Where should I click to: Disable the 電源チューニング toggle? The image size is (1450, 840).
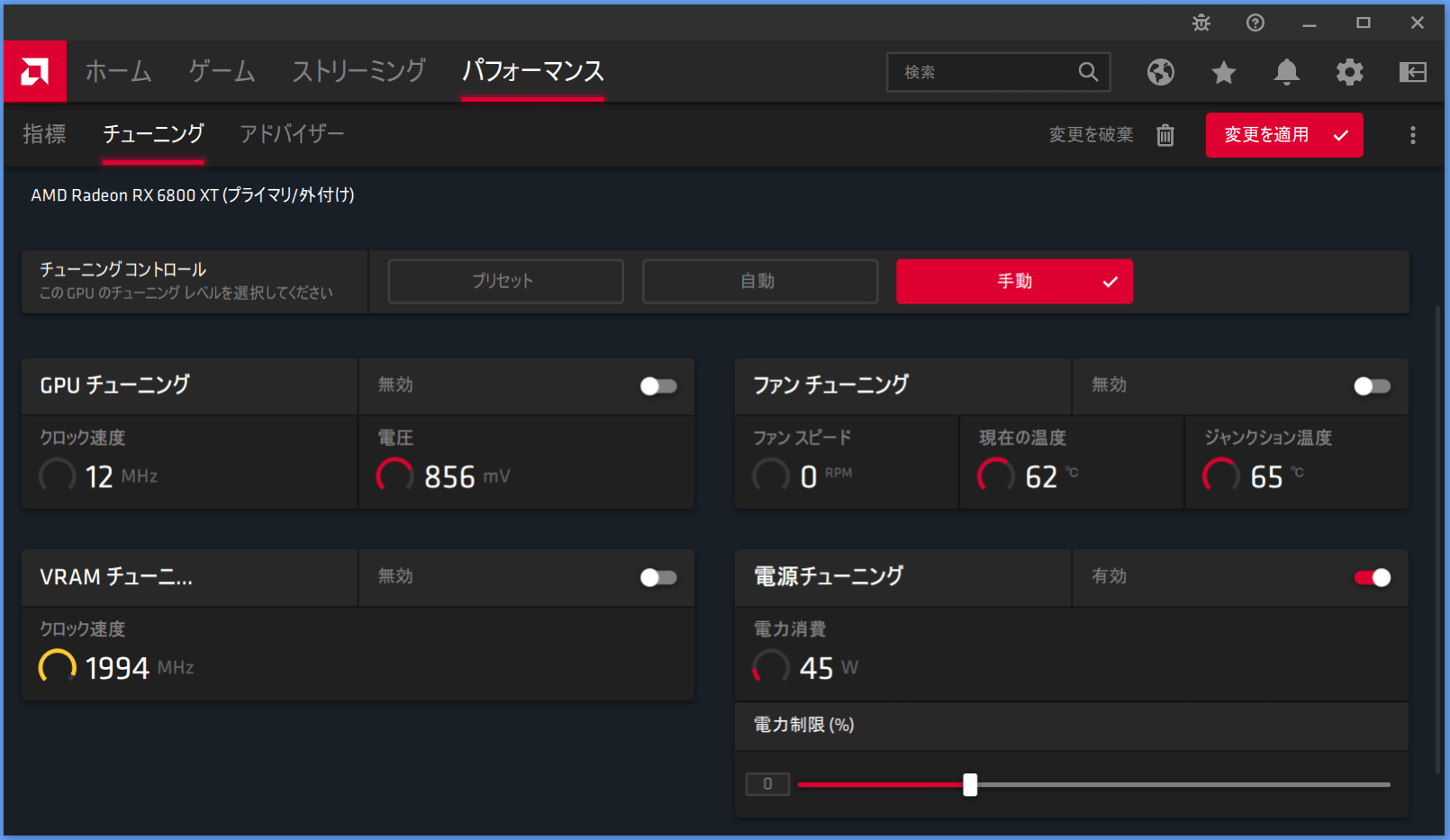[x=1372, y=577]
